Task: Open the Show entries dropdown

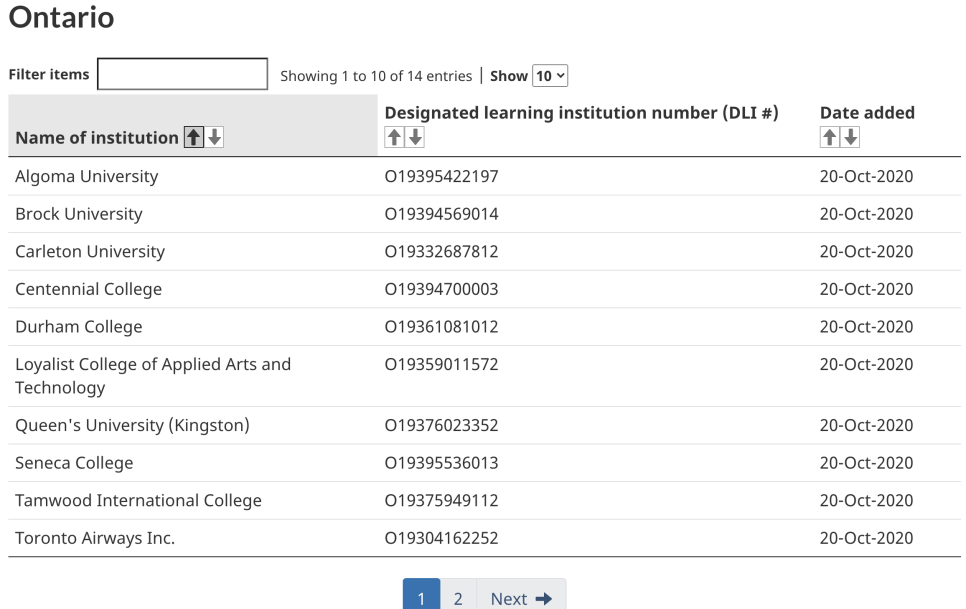Action: (x=550, y=76)
